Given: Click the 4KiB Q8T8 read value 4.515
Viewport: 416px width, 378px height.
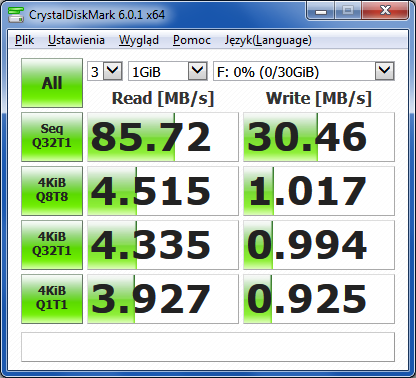Looking at the screenshot, I should (x=163, y=191).
